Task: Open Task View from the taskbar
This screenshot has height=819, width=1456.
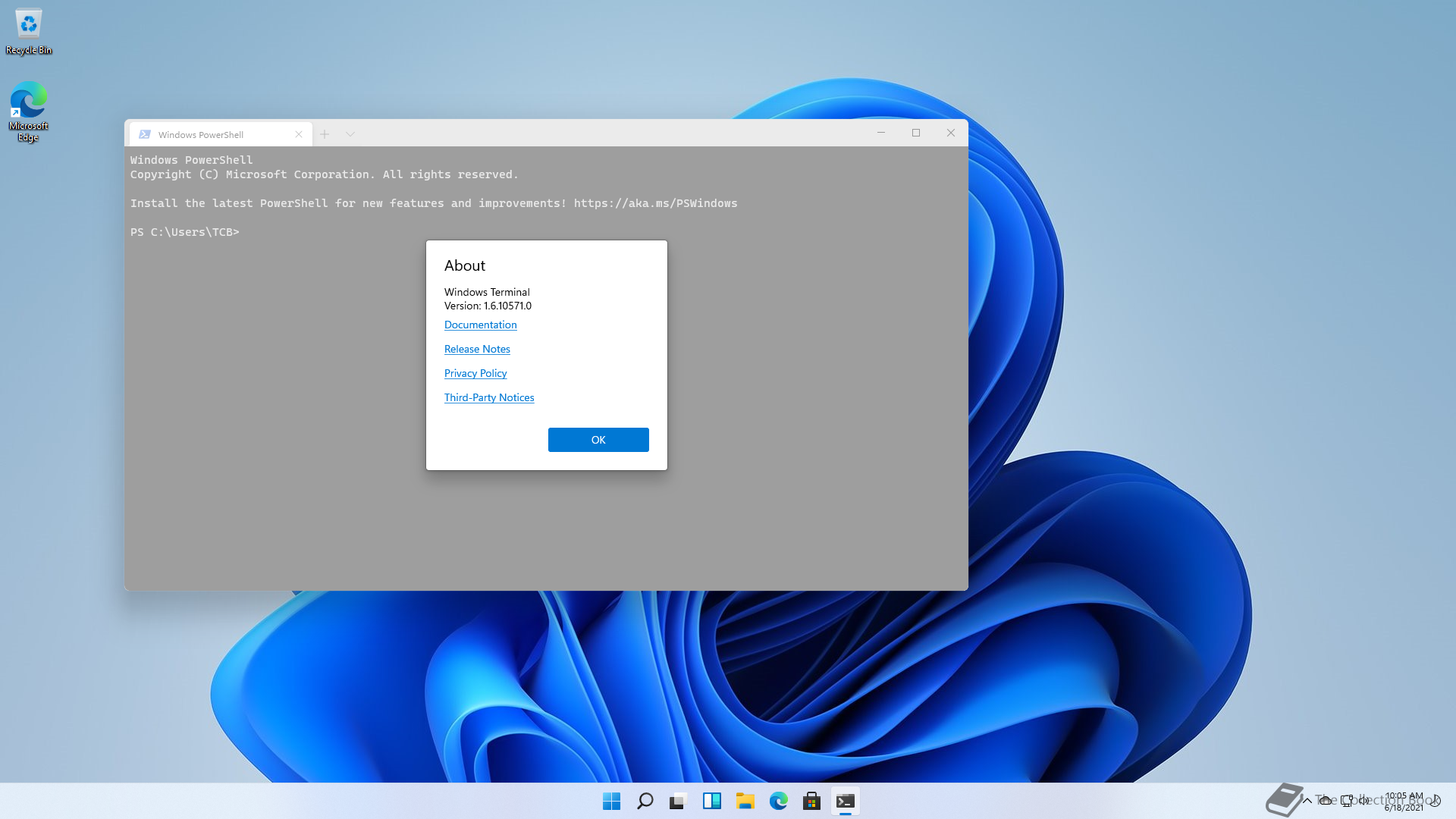Action: [x=678, y=801]
